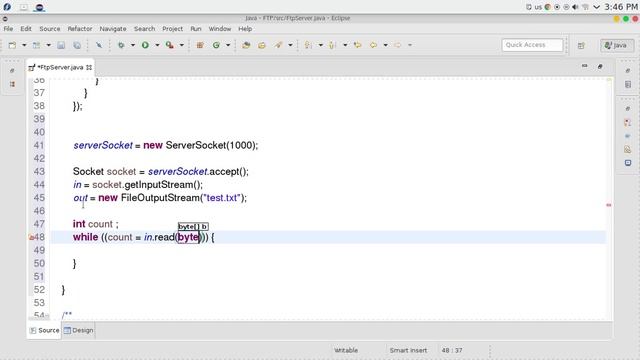
Task: Open the Source menu
Action: click(50, 29)
